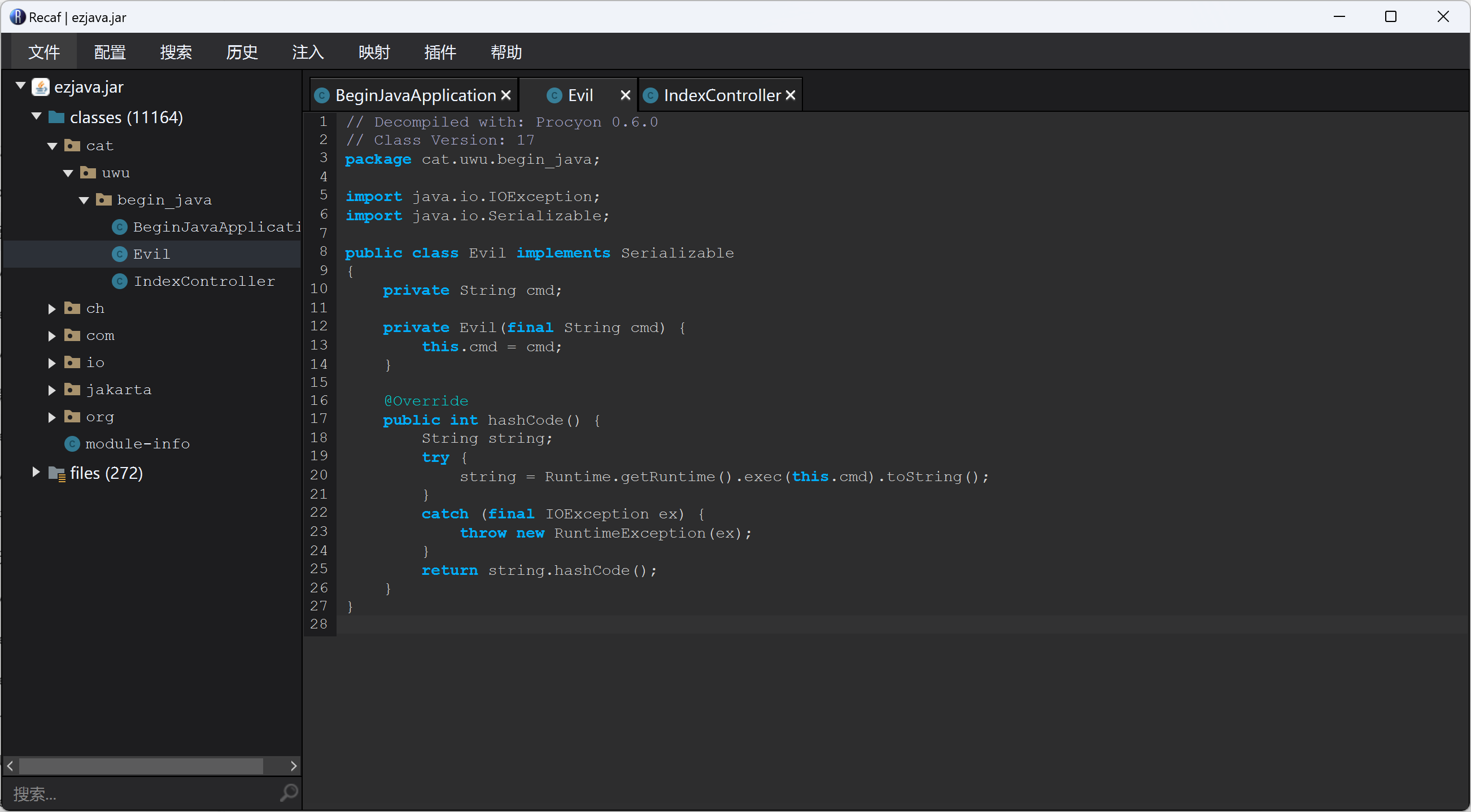Viewport: 1471px width, 812px height.
Task: Click the classes folder icon in tree
Action: [56, 117]
